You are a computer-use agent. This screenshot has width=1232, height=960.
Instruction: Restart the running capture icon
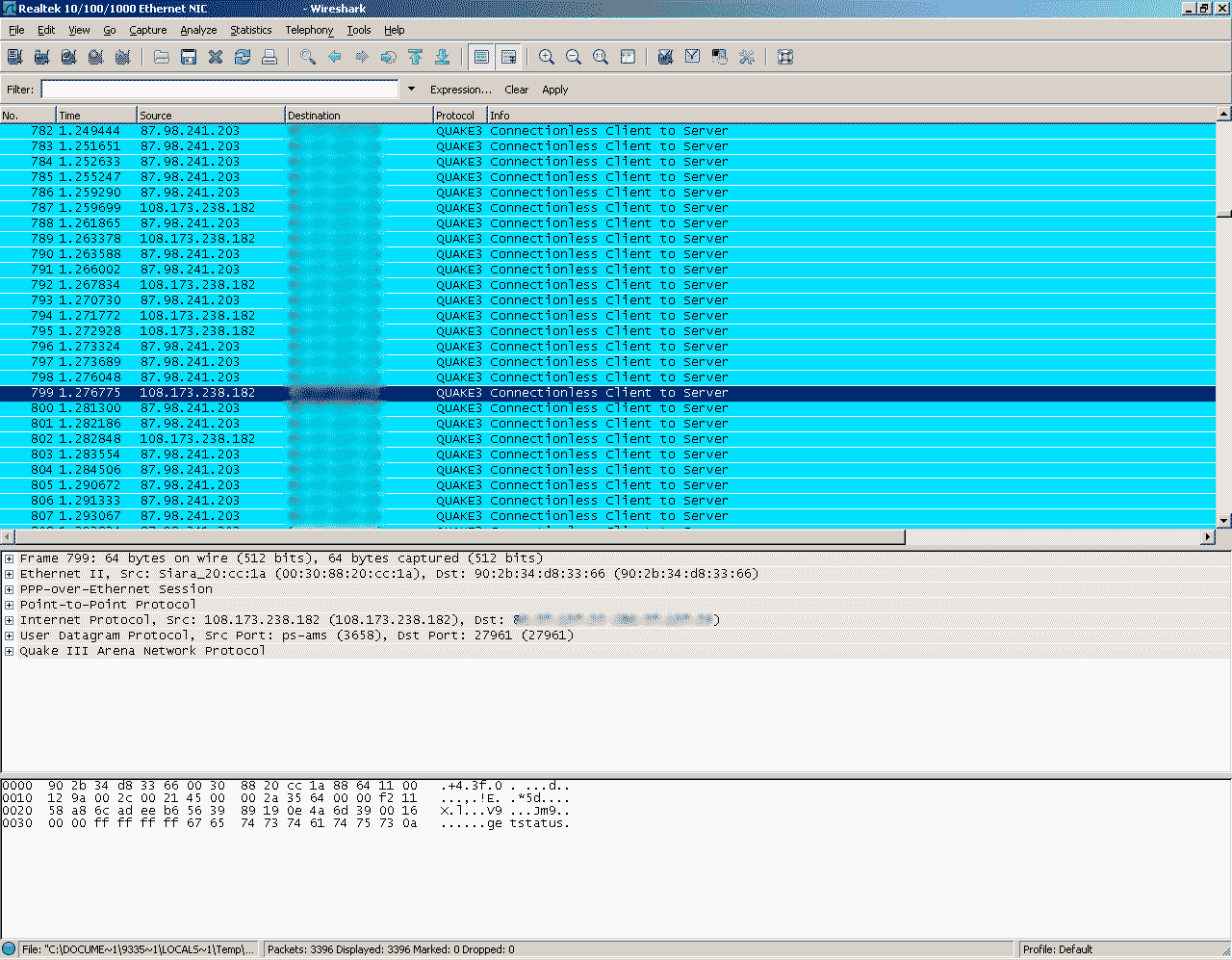tap(122, 58)
